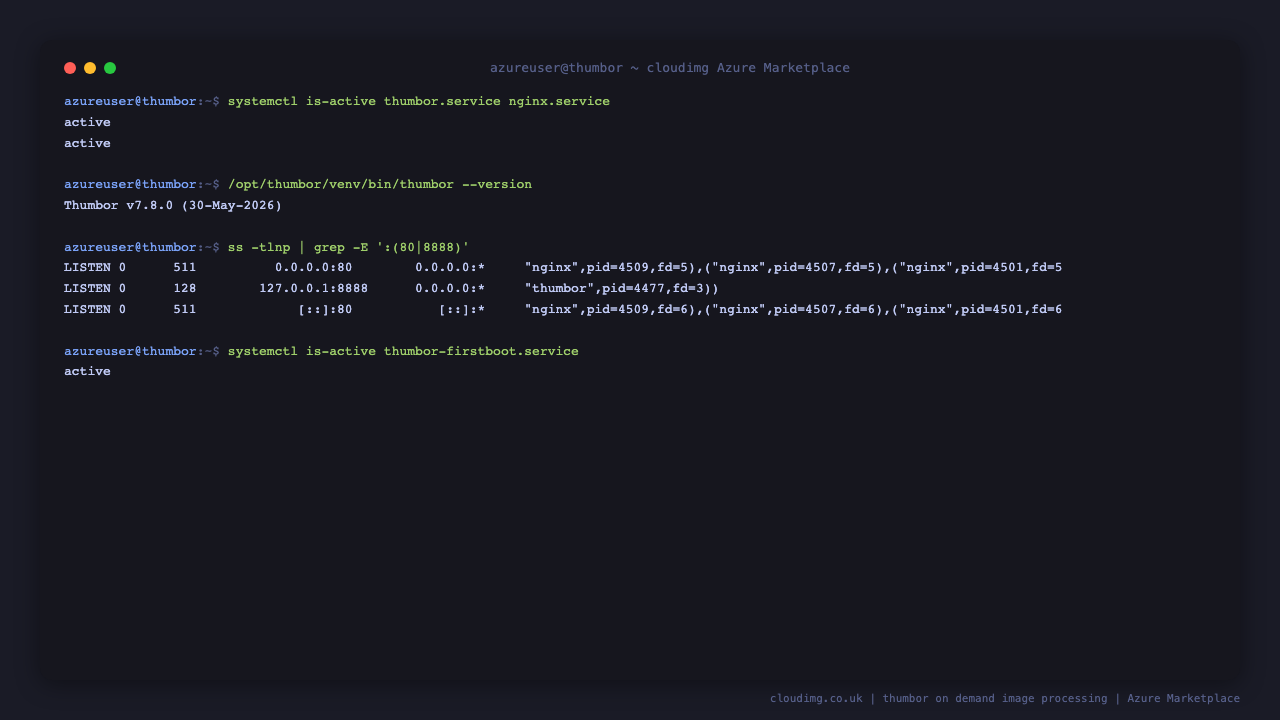Click the yellow minimize window dot
This screenshot has width=1280, height=720.
(90, 68)
